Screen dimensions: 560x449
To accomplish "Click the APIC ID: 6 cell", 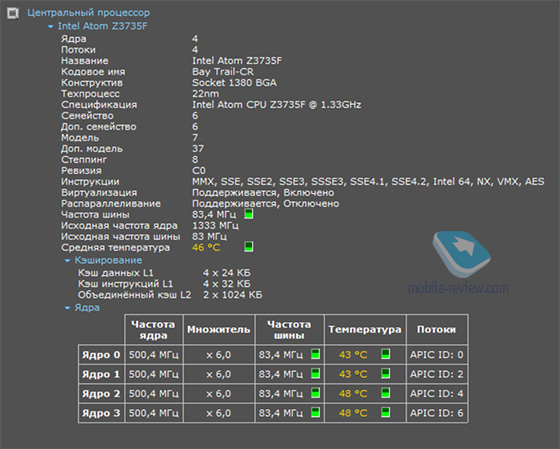I will 436,413.
